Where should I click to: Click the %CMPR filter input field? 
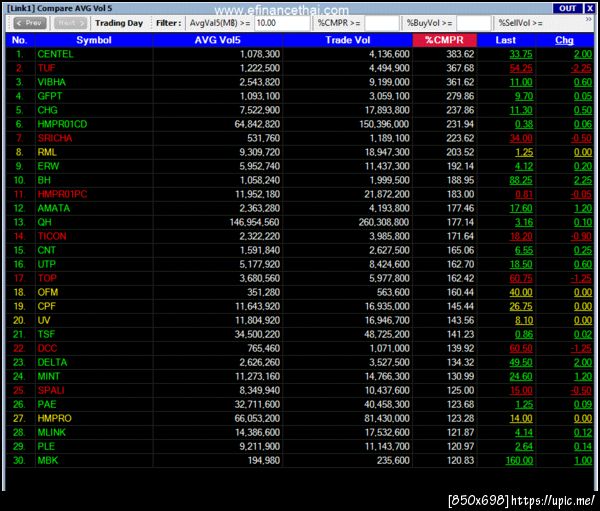coord(382,23)
